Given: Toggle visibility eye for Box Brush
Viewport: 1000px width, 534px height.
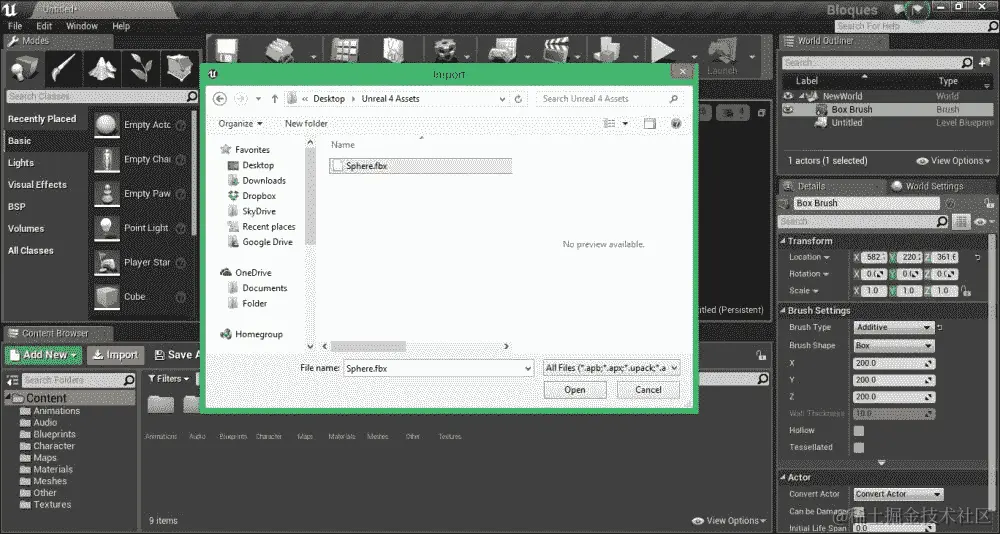Looking at the screenshot, I should (789, 110).
